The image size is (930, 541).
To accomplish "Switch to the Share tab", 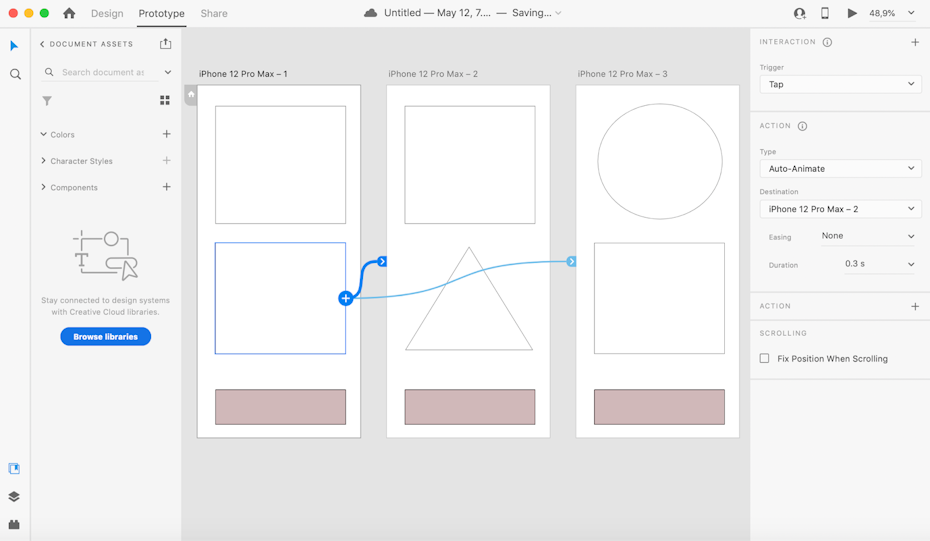I will click(x=214, y=13).
